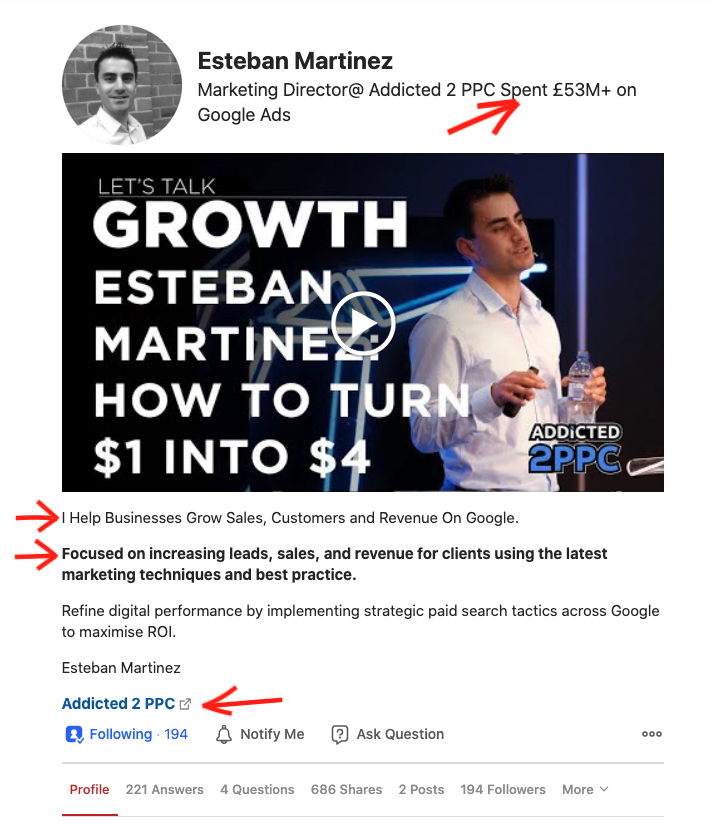Play the Let's Talk Growth video
This screenshot has width=713, height=821.
pyautogui.click(x=362, y=323)
